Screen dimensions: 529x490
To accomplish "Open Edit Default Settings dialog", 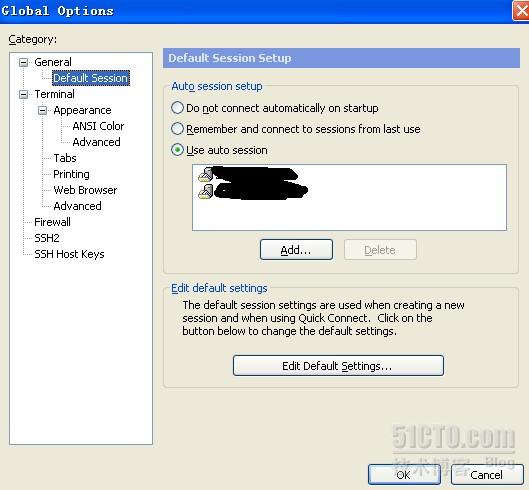I will tap(338, 365).
